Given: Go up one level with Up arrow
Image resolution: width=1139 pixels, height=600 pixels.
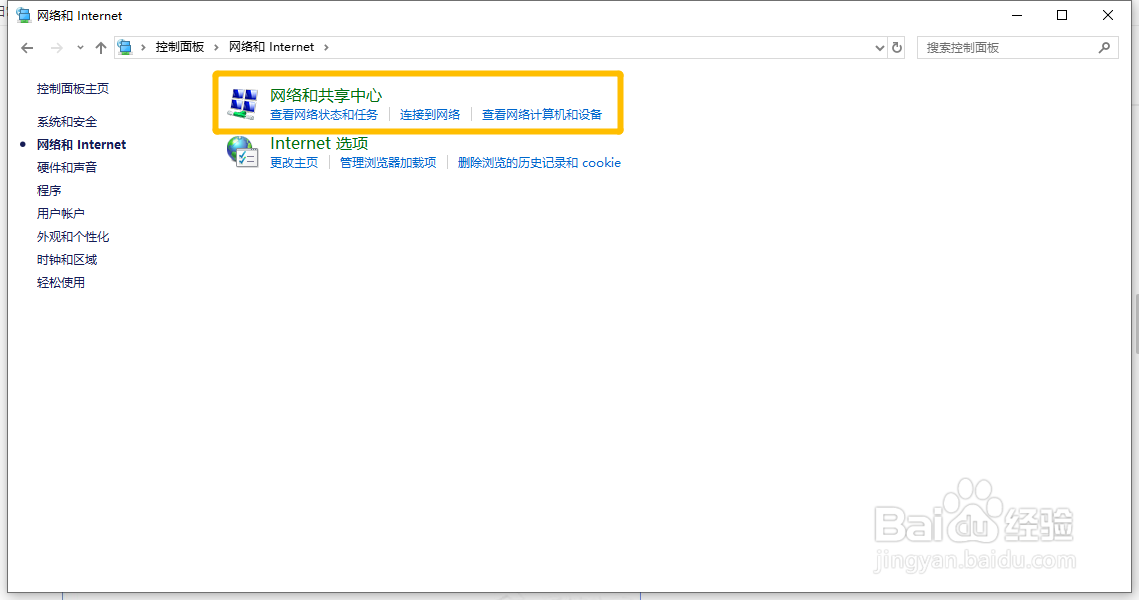Looking at the screenshot, I should click(x=100, y=48).
